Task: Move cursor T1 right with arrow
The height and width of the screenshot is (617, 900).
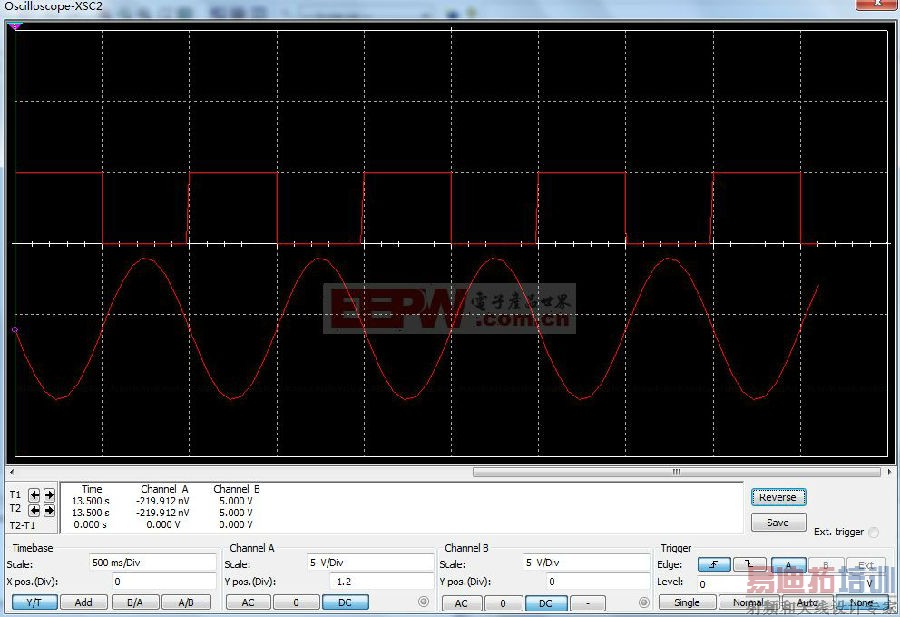Action: 48,495
